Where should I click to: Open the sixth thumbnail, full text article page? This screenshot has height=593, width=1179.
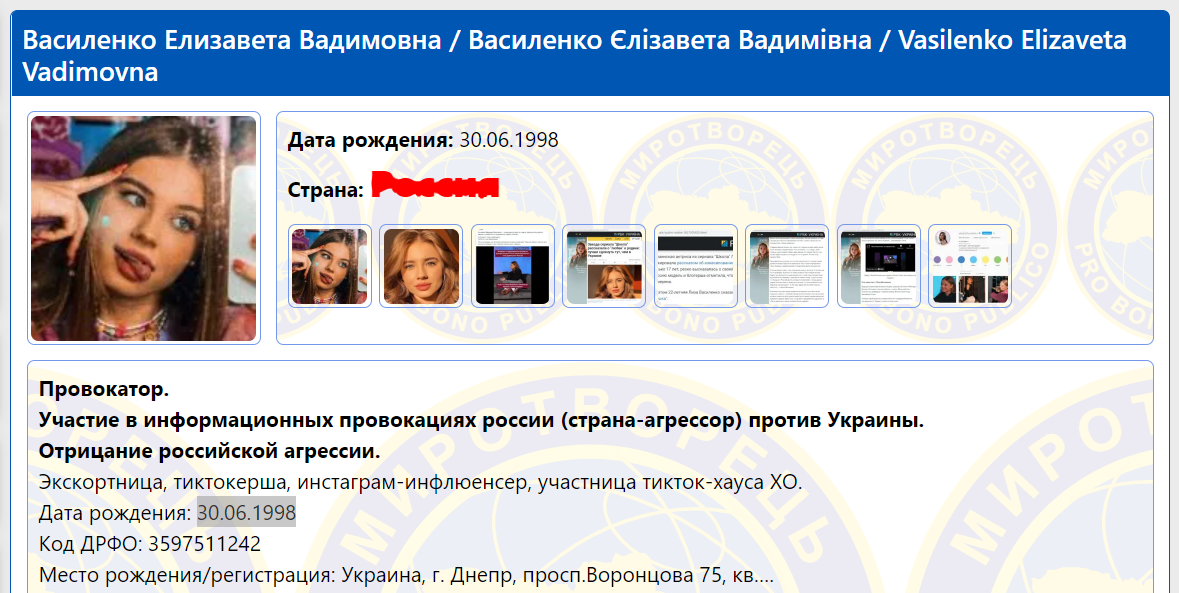787,266
